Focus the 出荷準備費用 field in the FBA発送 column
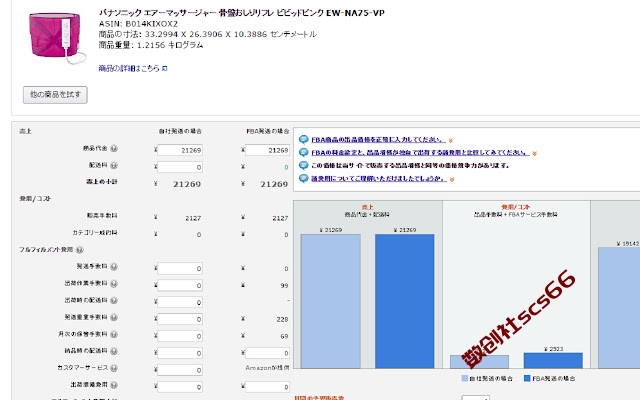 click(x=267, y=387)
